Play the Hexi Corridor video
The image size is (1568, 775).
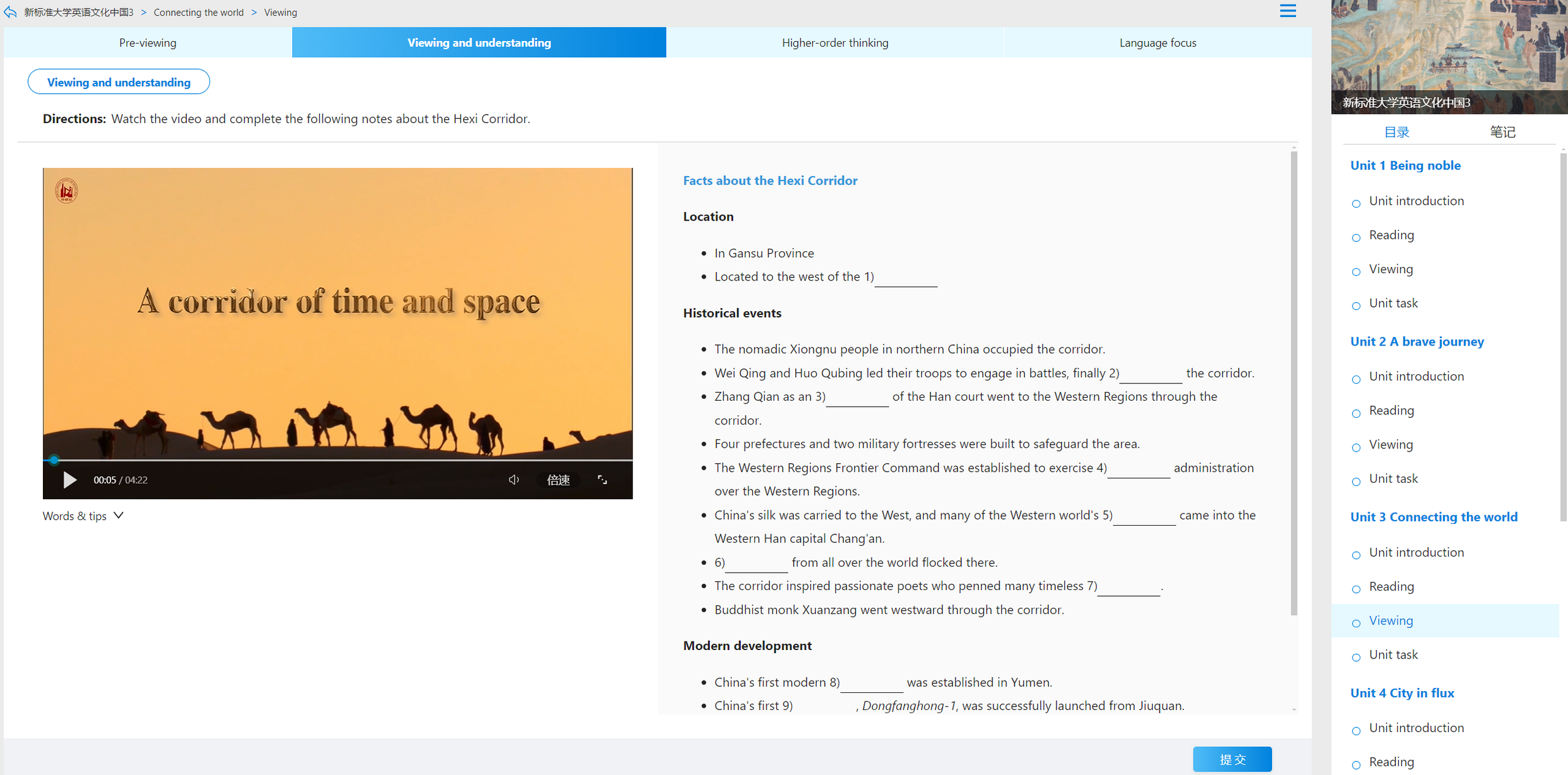pos(70,480)
